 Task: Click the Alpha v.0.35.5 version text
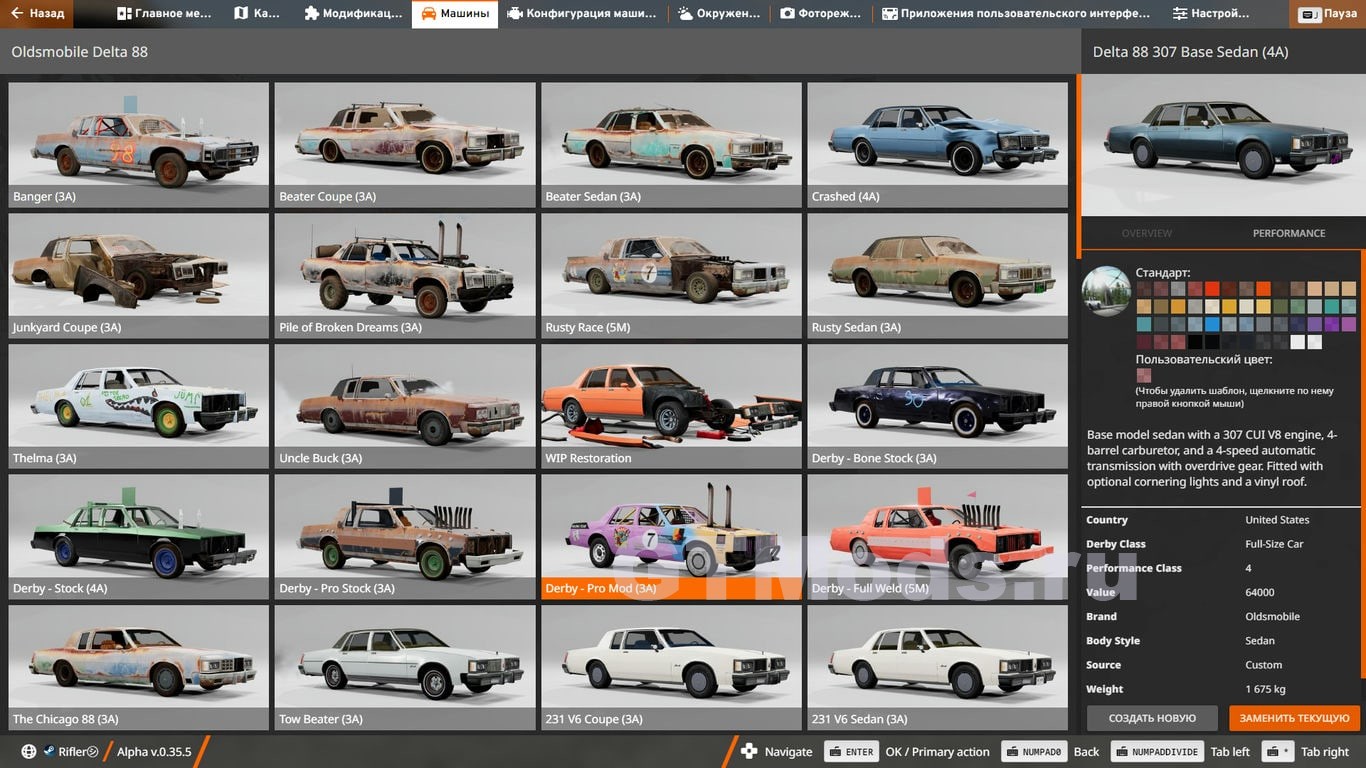point(154,752)
